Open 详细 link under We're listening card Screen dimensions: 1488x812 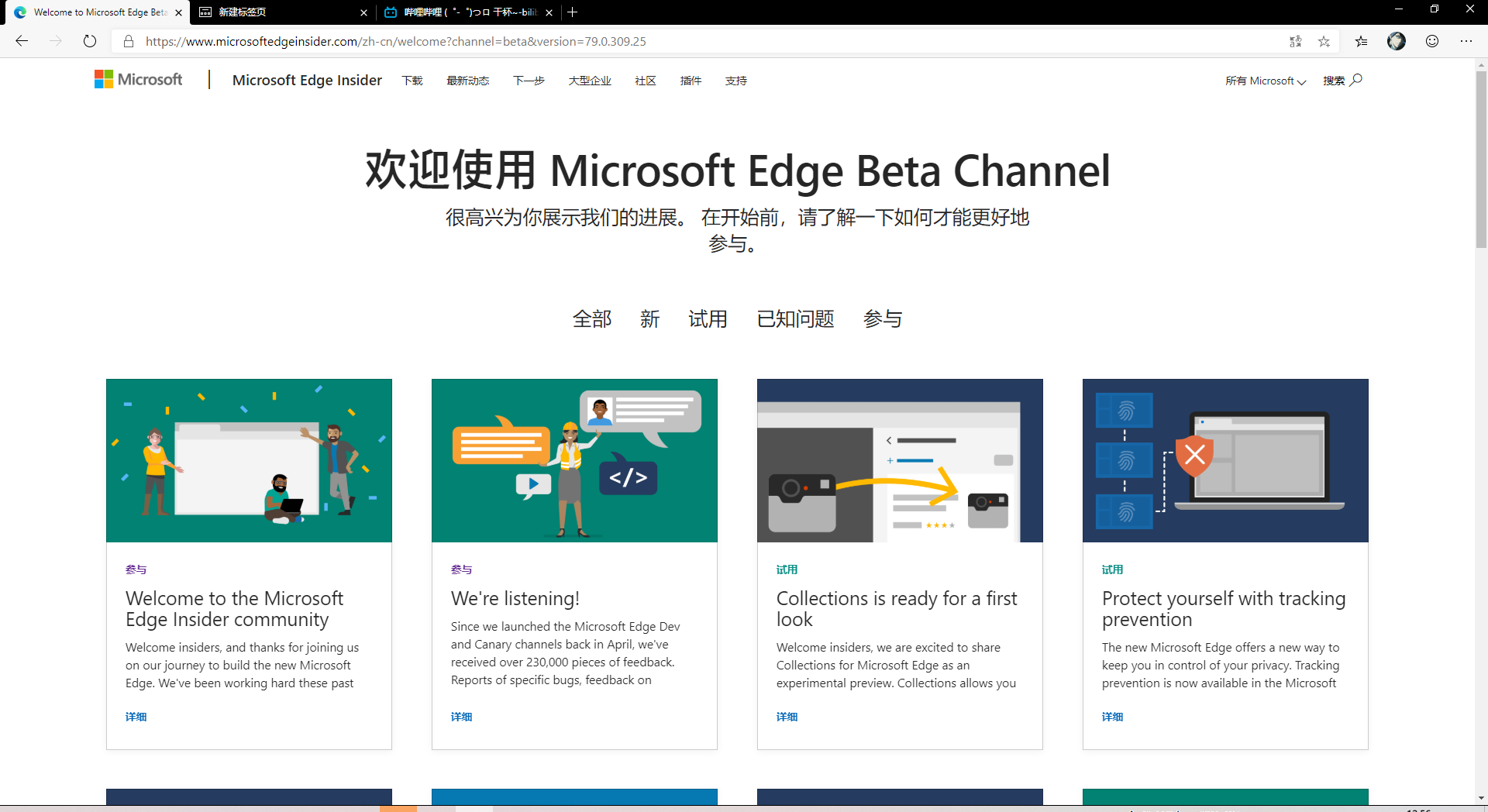(x=462, y=717)
